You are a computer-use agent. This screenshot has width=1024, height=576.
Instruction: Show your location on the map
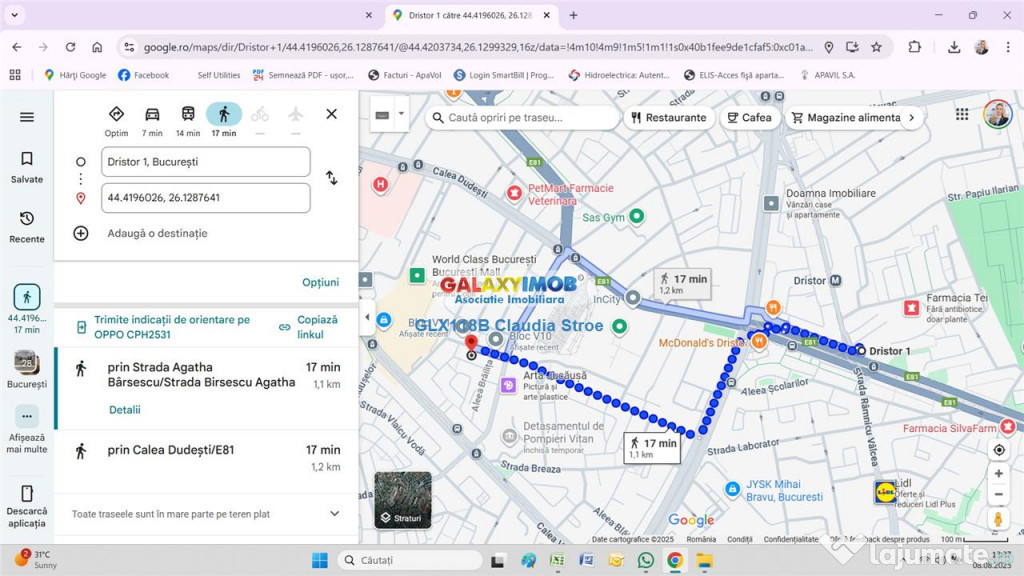pos(999,450)
